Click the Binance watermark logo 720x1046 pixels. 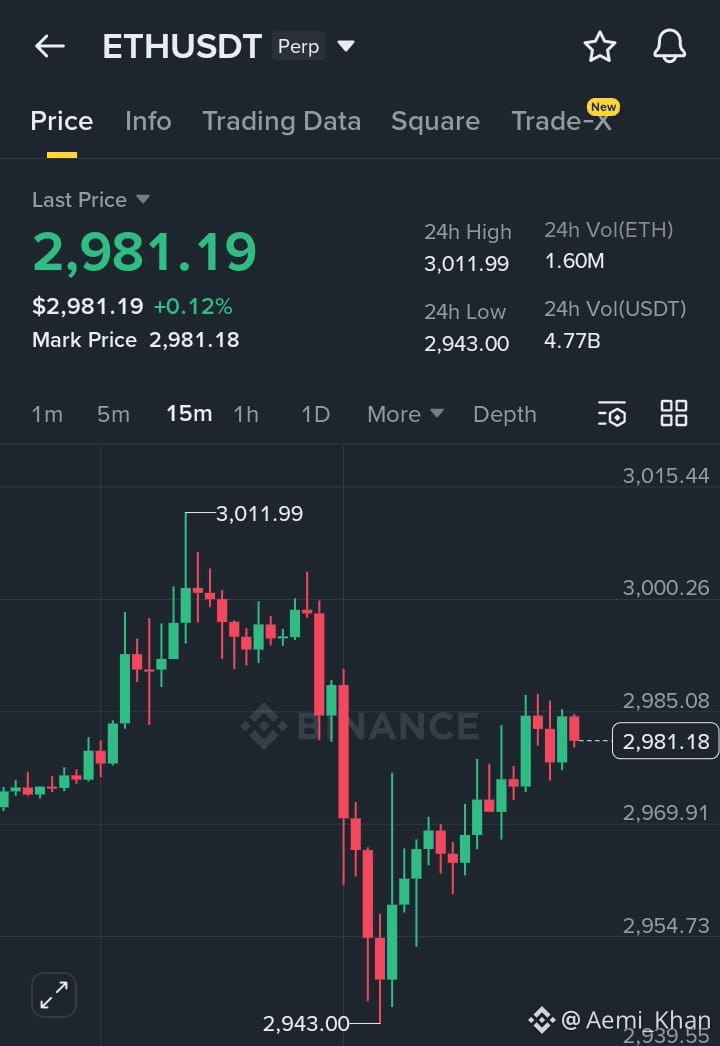click(x=360, y=725)
